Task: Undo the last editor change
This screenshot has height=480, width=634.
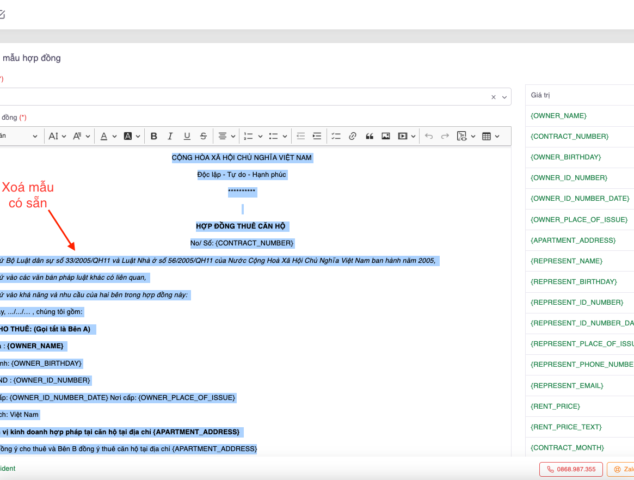Action: pos(428,136)
